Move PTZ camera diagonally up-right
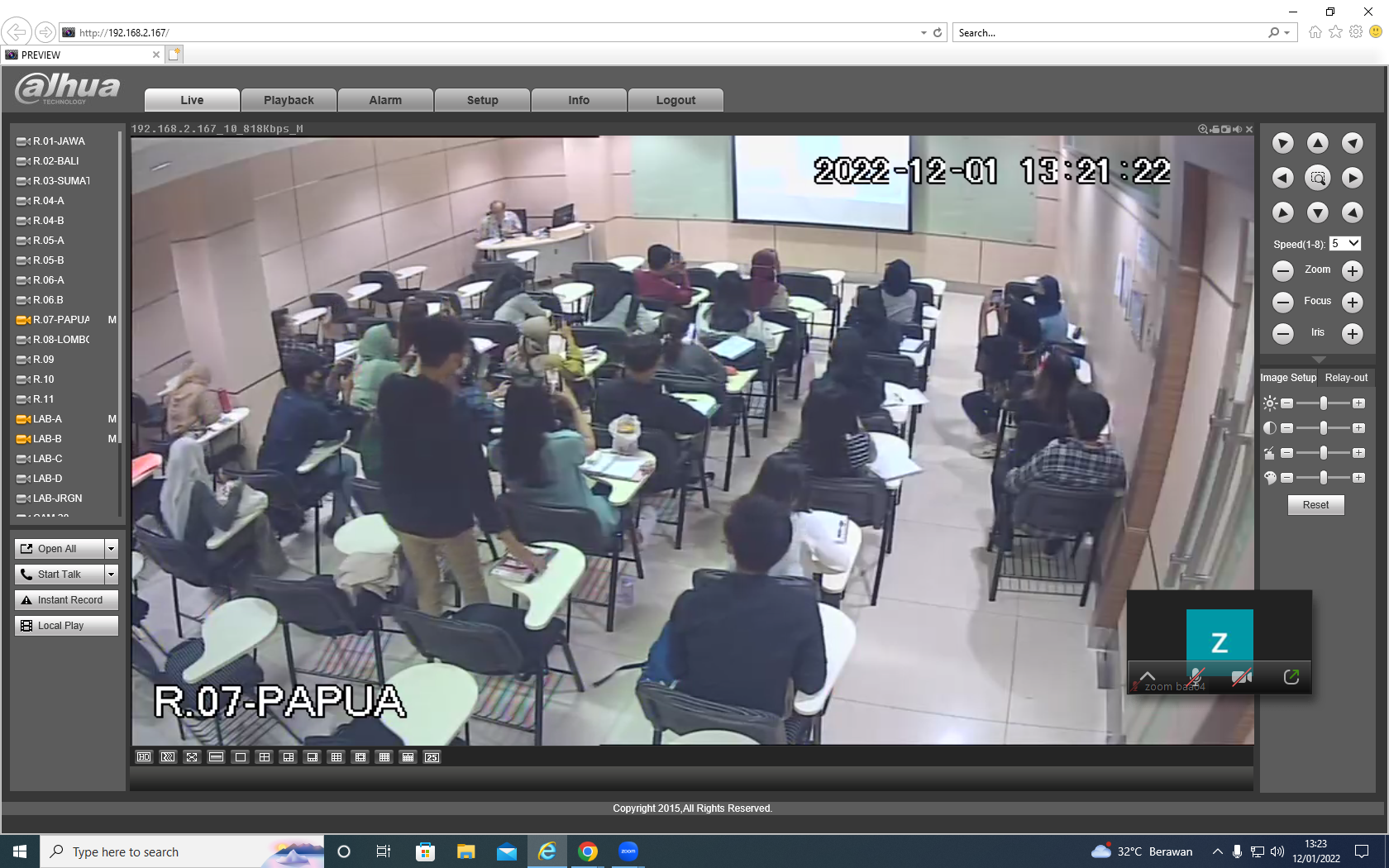 1353,143
